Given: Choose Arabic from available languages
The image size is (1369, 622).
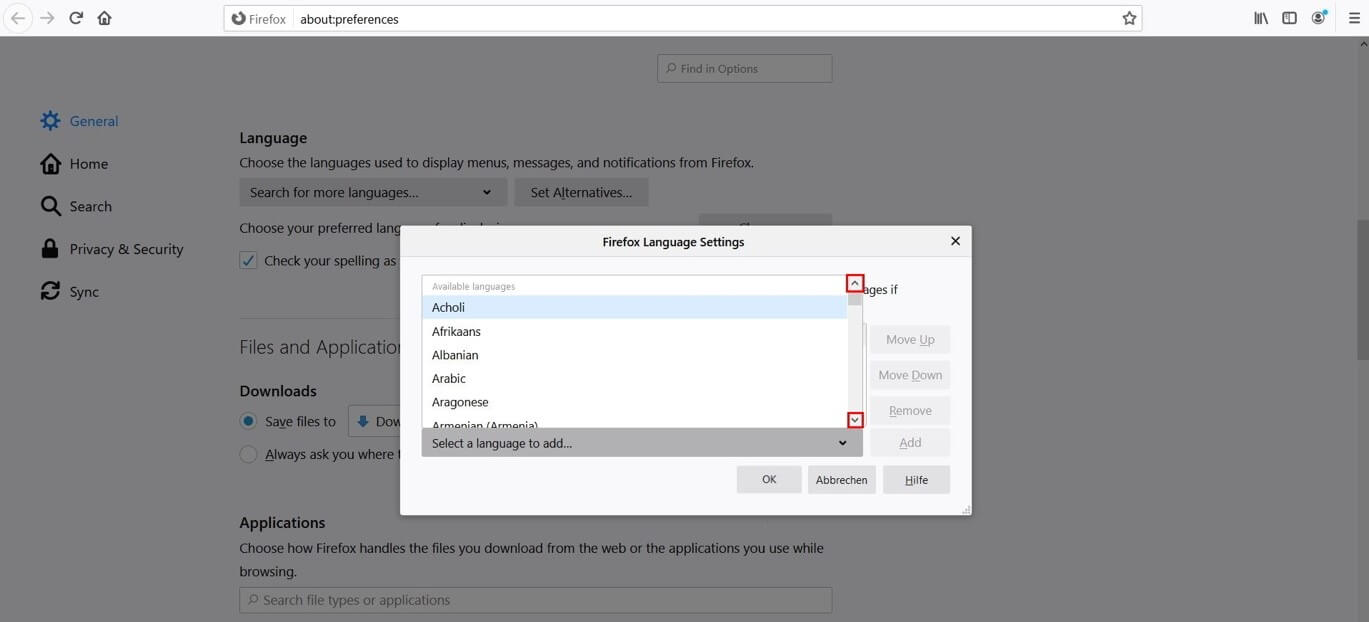Looking at the screenshot, I should (634, 378).
